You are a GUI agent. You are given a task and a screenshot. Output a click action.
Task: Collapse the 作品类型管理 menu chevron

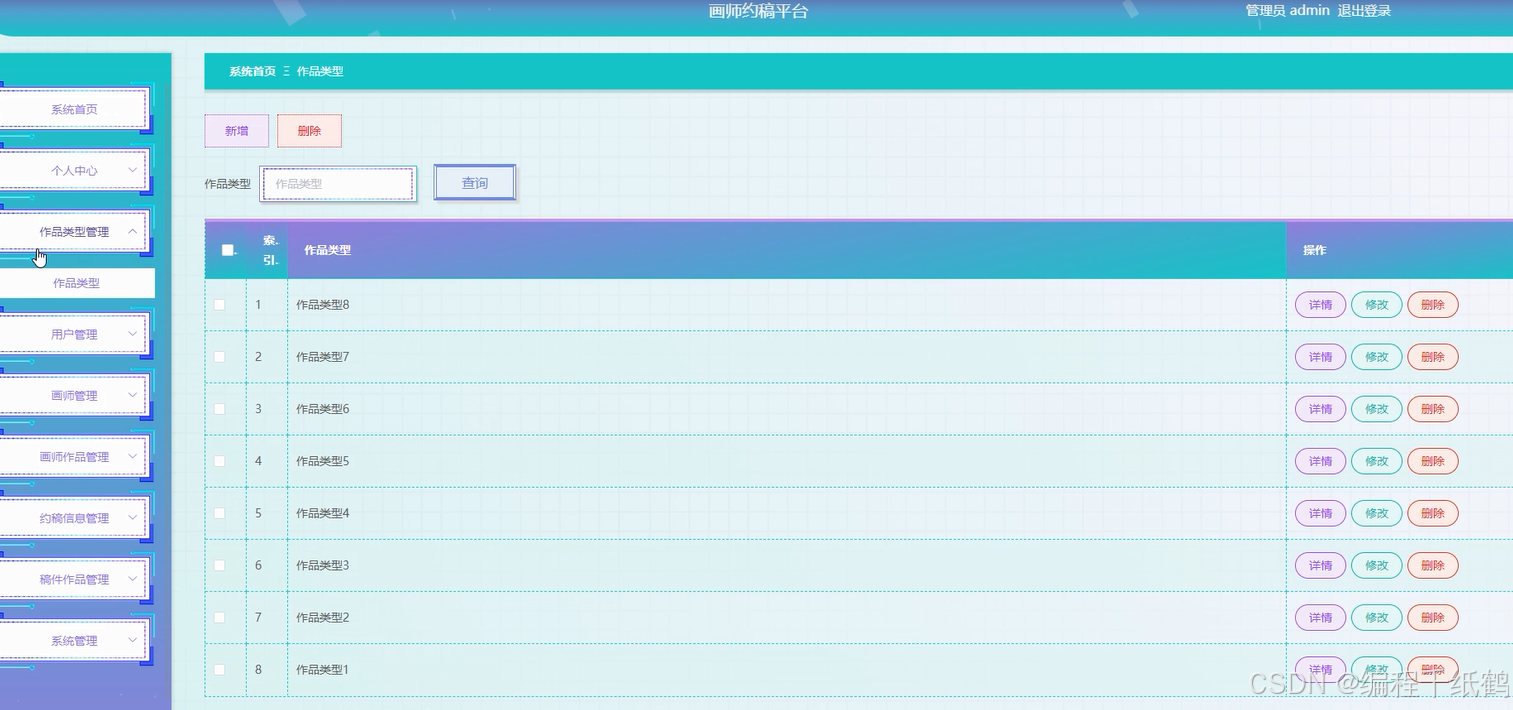tap(133, 231)
